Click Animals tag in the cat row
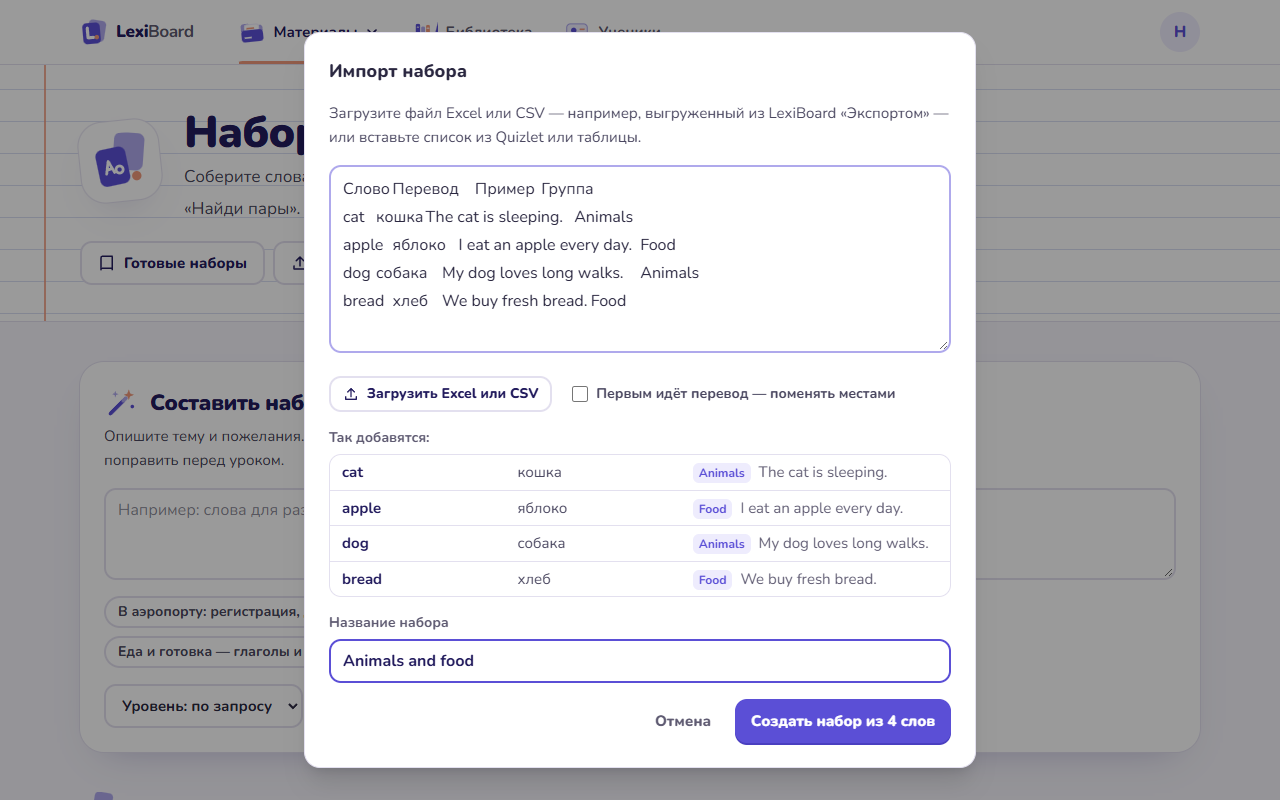The width and height of the screenshot is (1280, 800). coord(722,473)
